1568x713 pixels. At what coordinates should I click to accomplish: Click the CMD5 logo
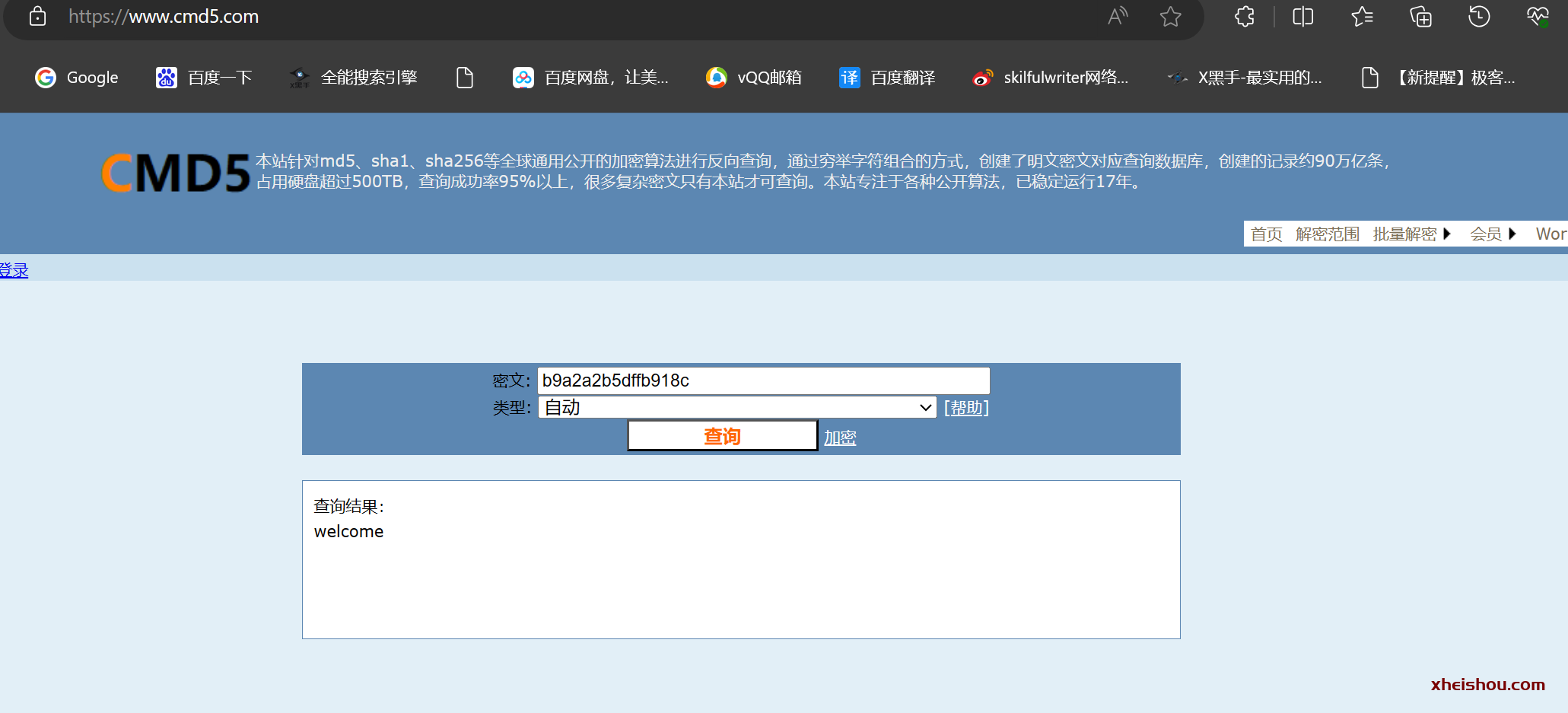176,173
